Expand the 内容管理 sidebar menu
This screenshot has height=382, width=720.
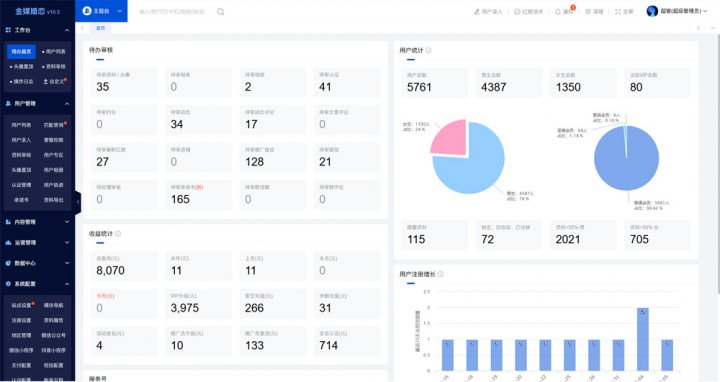point(38,222)
